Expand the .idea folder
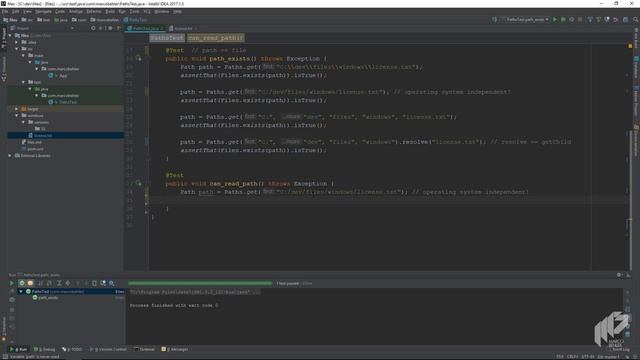 point(17,42)
